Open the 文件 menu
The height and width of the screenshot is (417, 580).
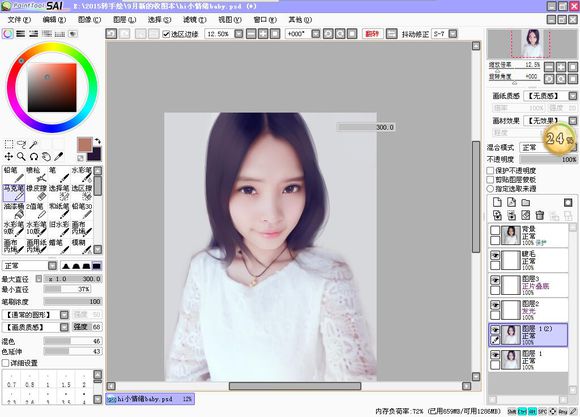pyautogui.click(x=19, y=20)
